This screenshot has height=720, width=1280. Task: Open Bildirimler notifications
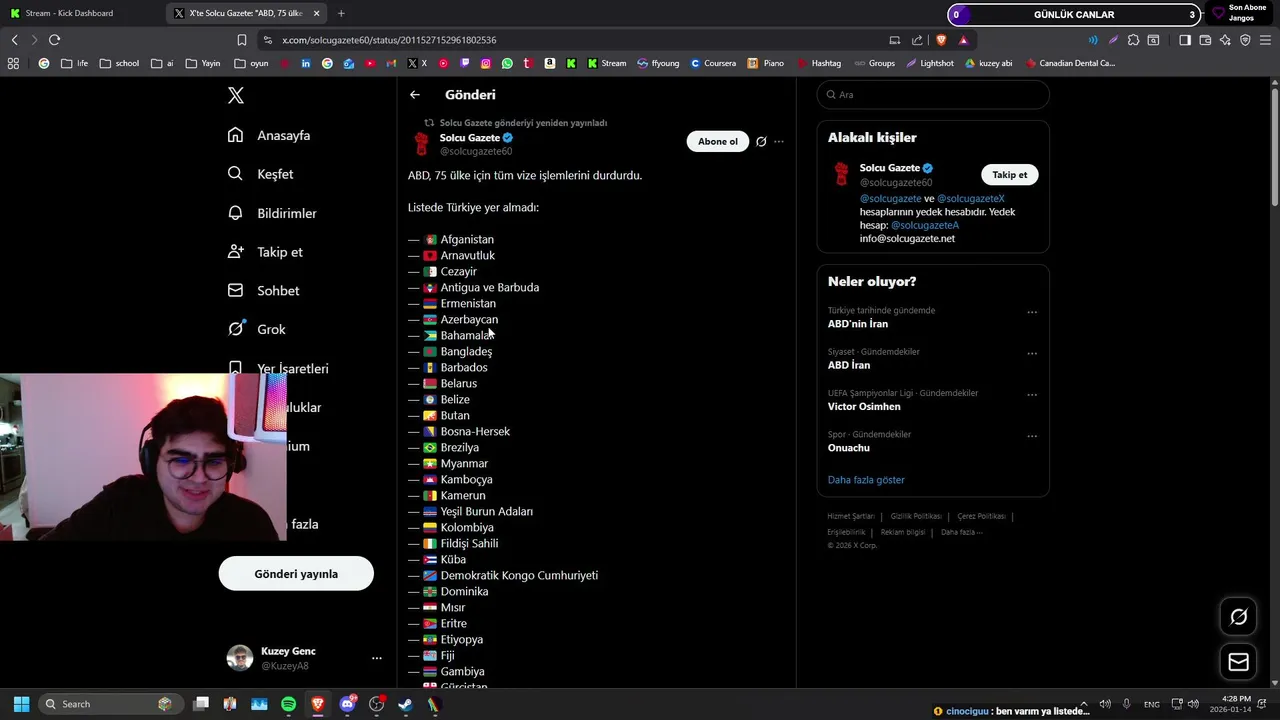(272, 213)
